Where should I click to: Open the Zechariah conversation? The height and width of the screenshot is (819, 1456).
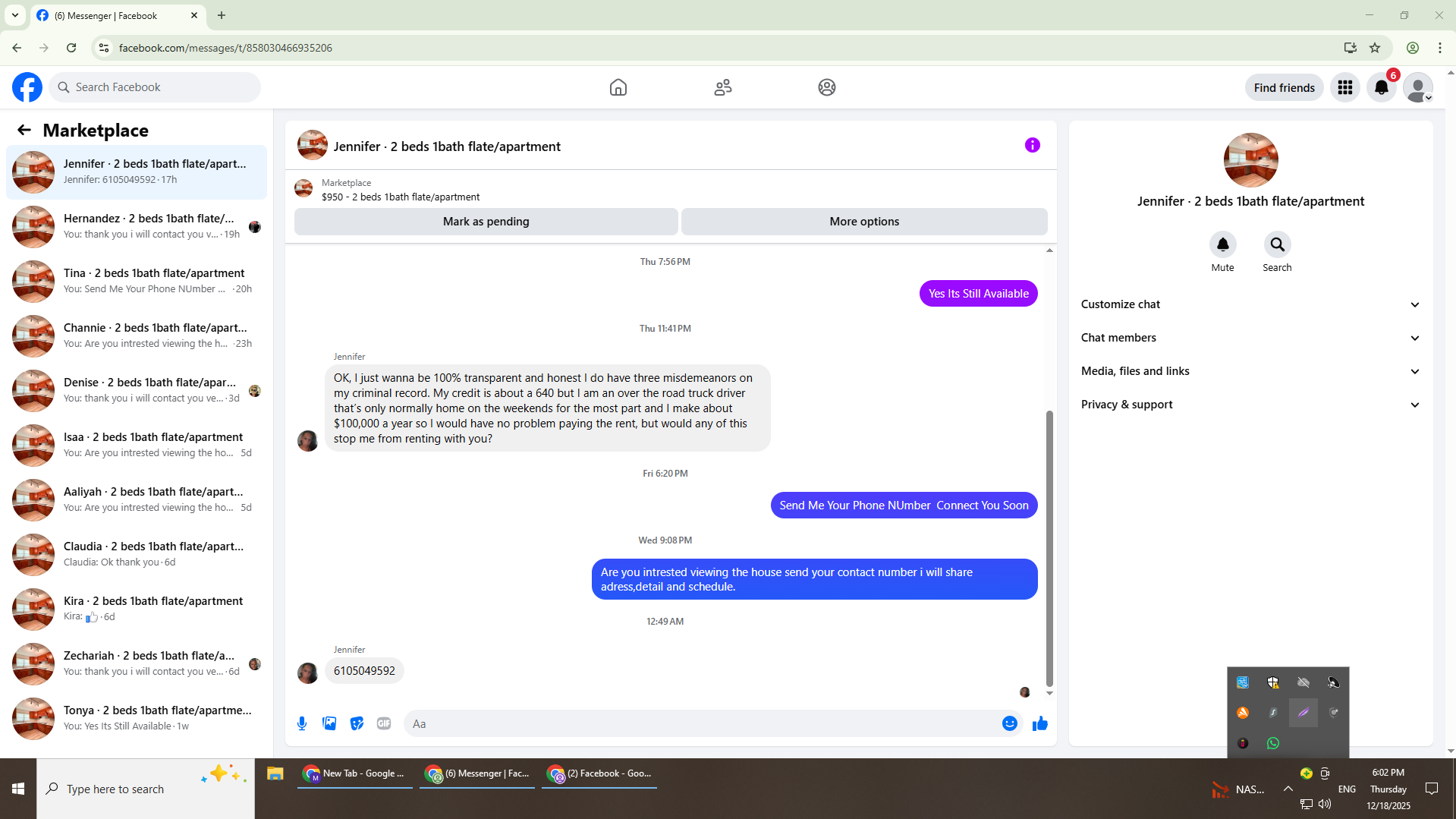[x=137, y=664]
